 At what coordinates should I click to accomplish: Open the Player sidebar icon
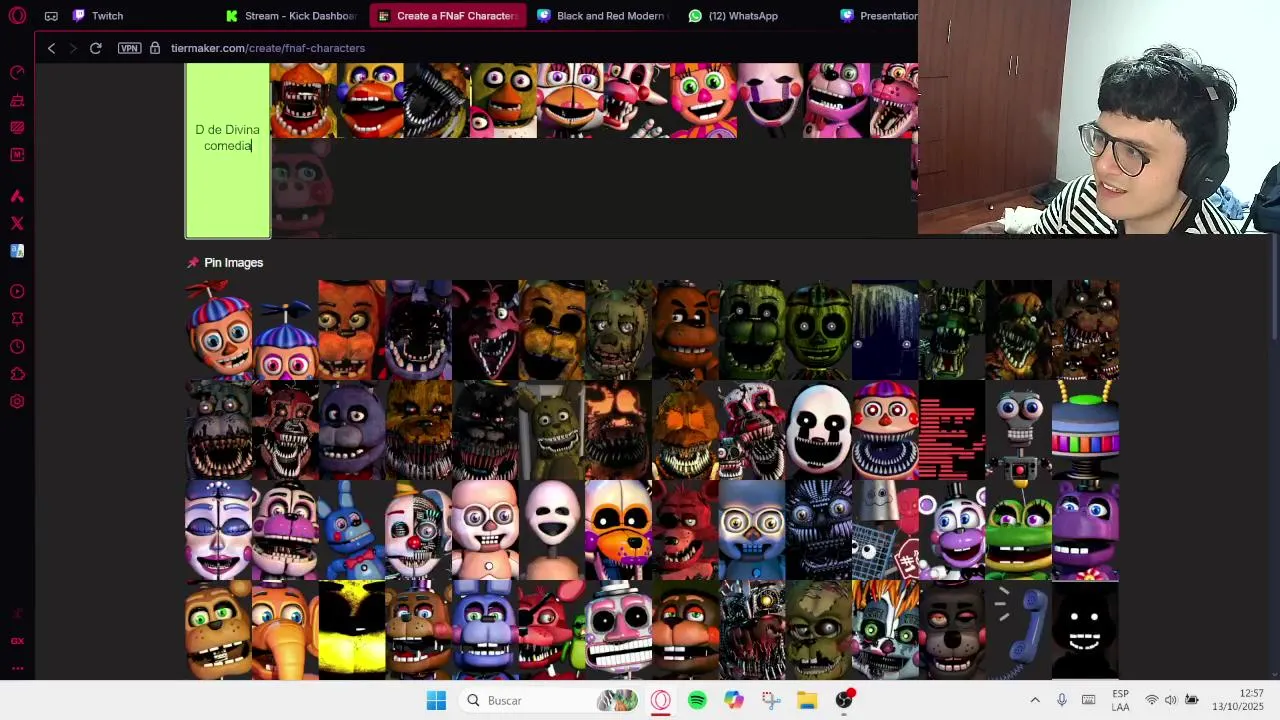(x=17, y=292)
